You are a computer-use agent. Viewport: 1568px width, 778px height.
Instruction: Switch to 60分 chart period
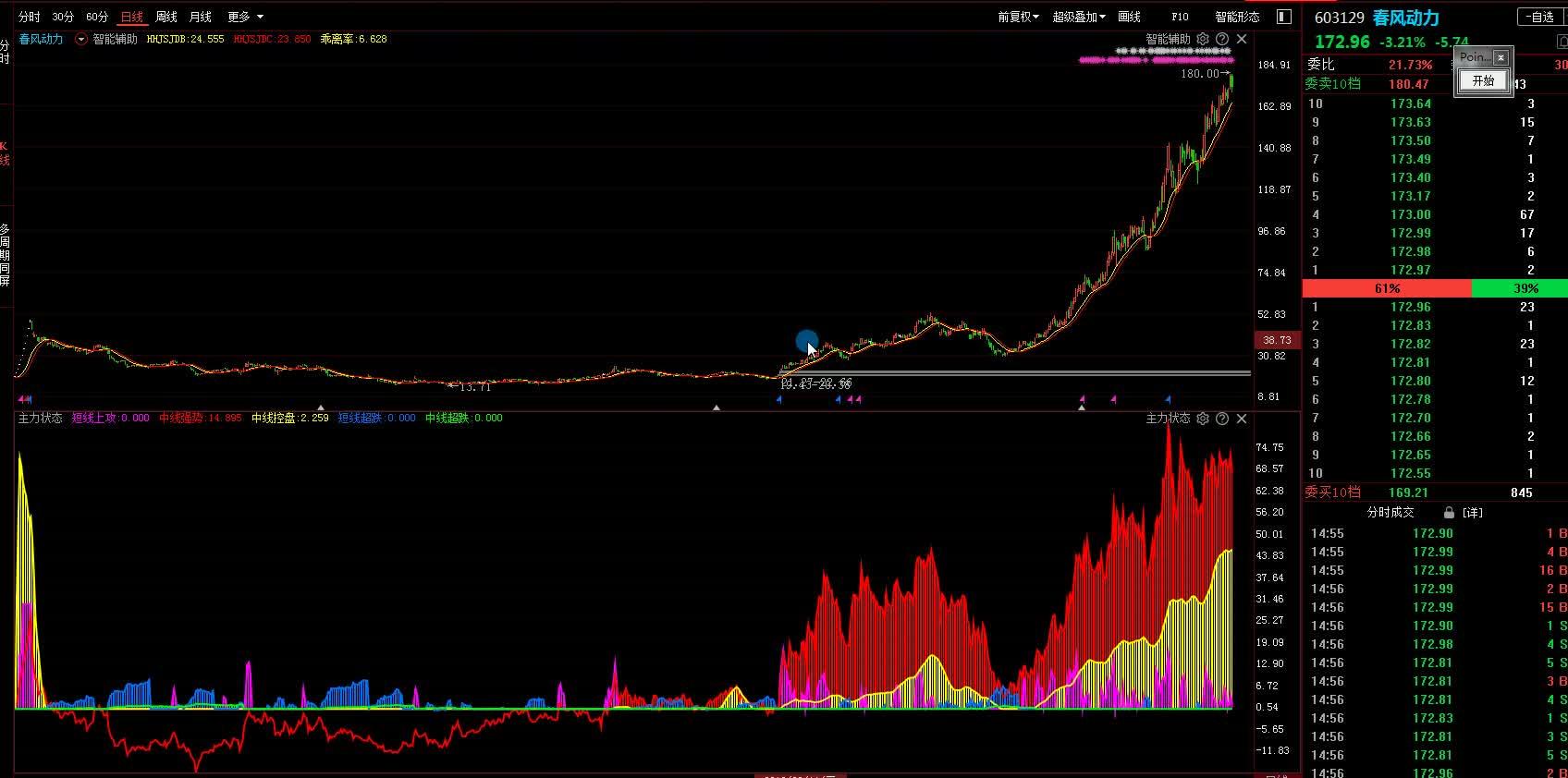tap(97, 17)
